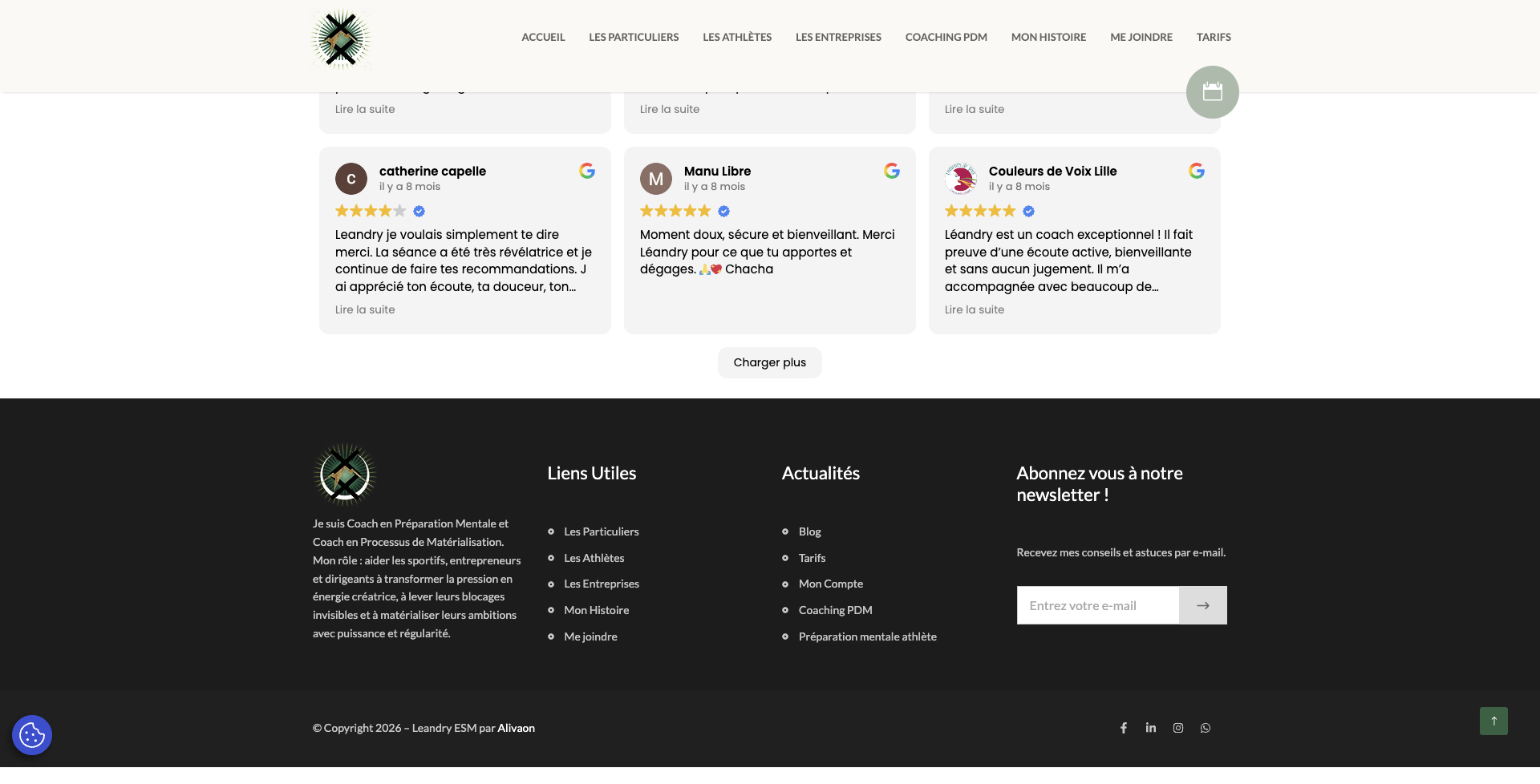
Task: Click catherine capelle's avatar
Action: 351,179
